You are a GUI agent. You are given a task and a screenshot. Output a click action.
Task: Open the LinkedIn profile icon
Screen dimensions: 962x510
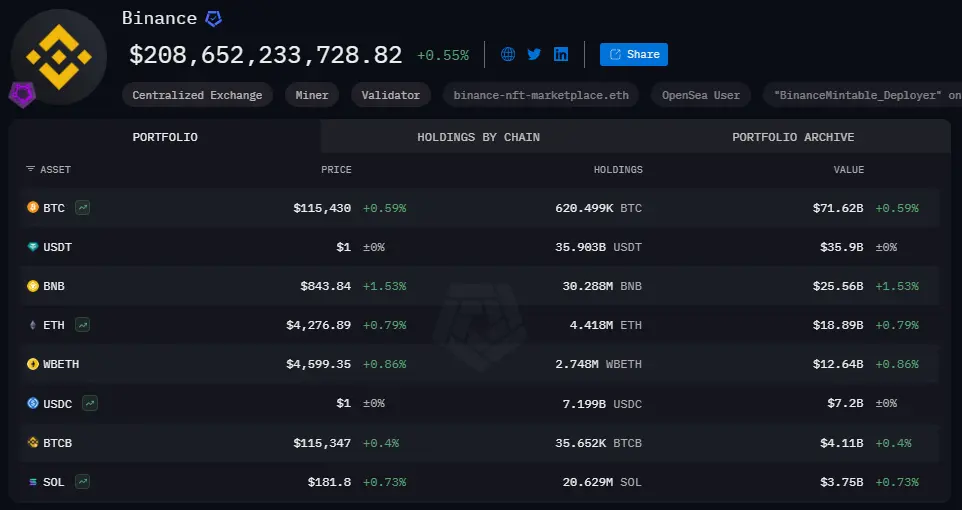[561, 54]
